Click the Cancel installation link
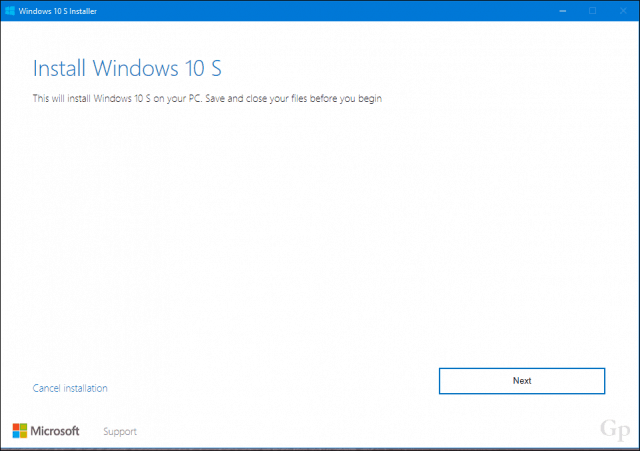 click(x=70, y=388)
